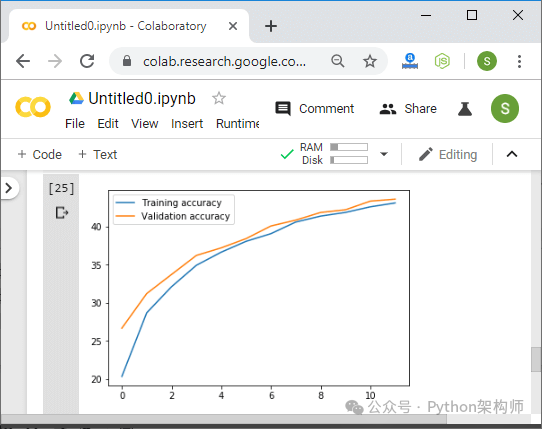Open the Comment panel

click(315, 109)
